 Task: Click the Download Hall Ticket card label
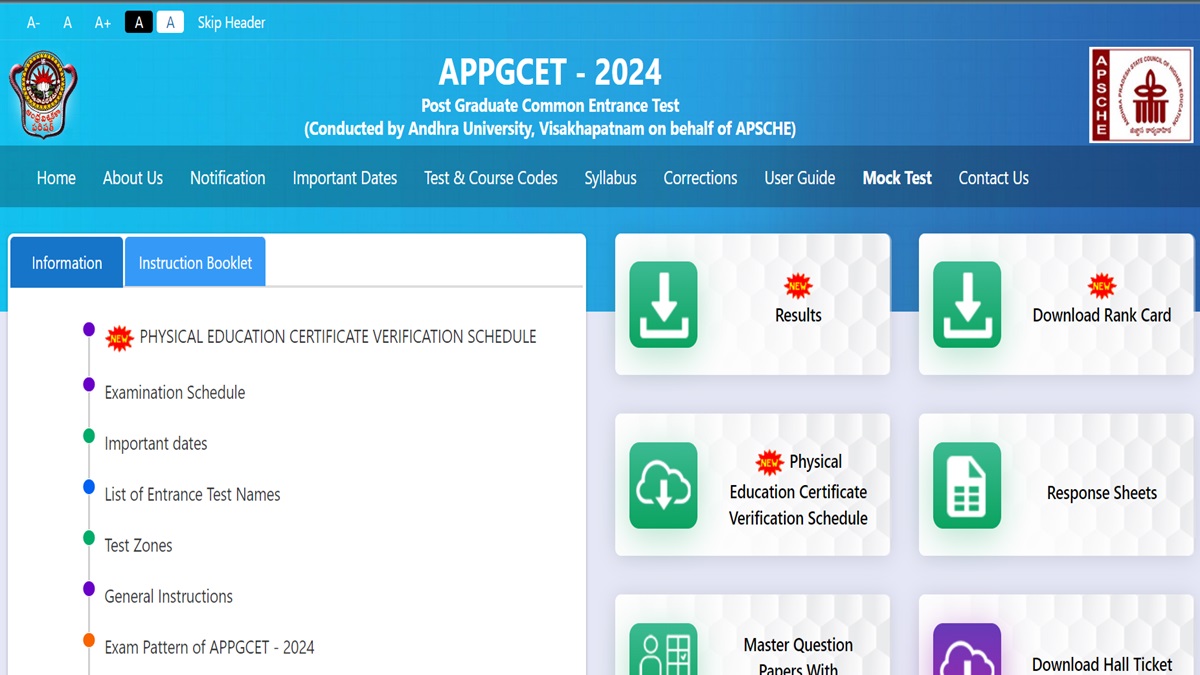[x=1102, y=665]
